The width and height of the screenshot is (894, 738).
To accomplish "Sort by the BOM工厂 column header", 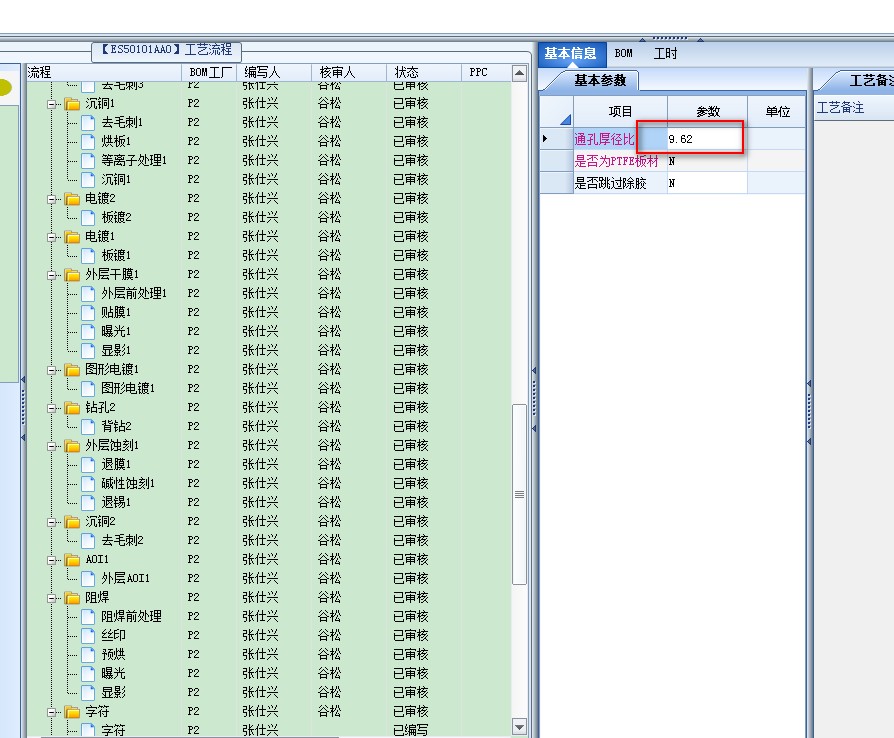I will [210, 72].
